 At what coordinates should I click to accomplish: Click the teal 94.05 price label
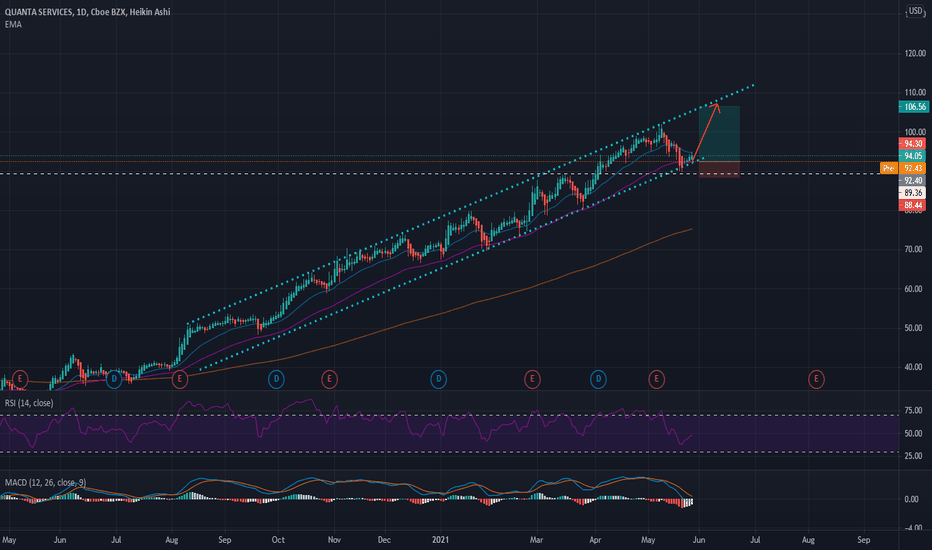[x=913, y=156]
